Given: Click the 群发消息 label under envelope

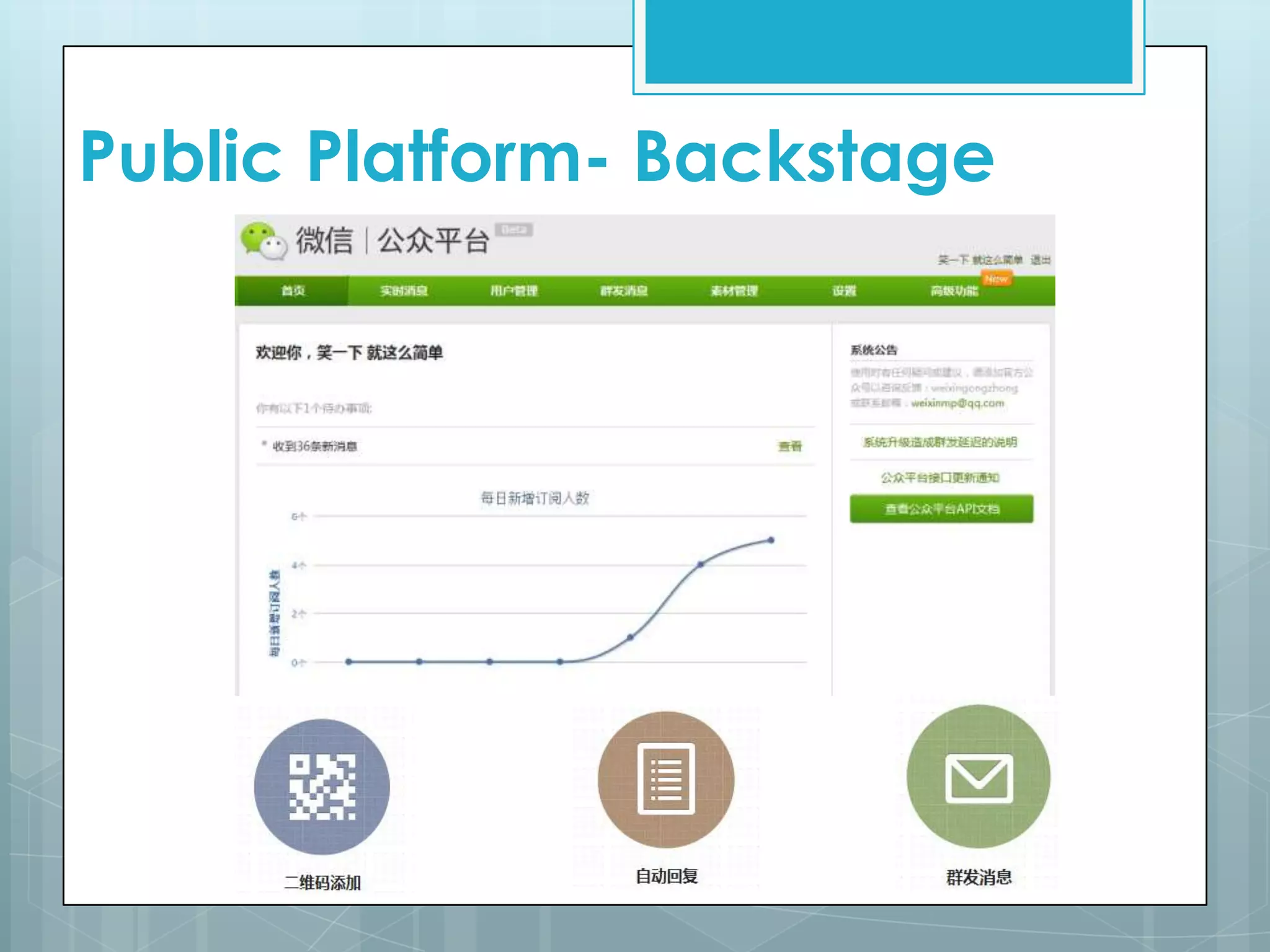Looking at the screenshot, I should [x=979, y=877].
